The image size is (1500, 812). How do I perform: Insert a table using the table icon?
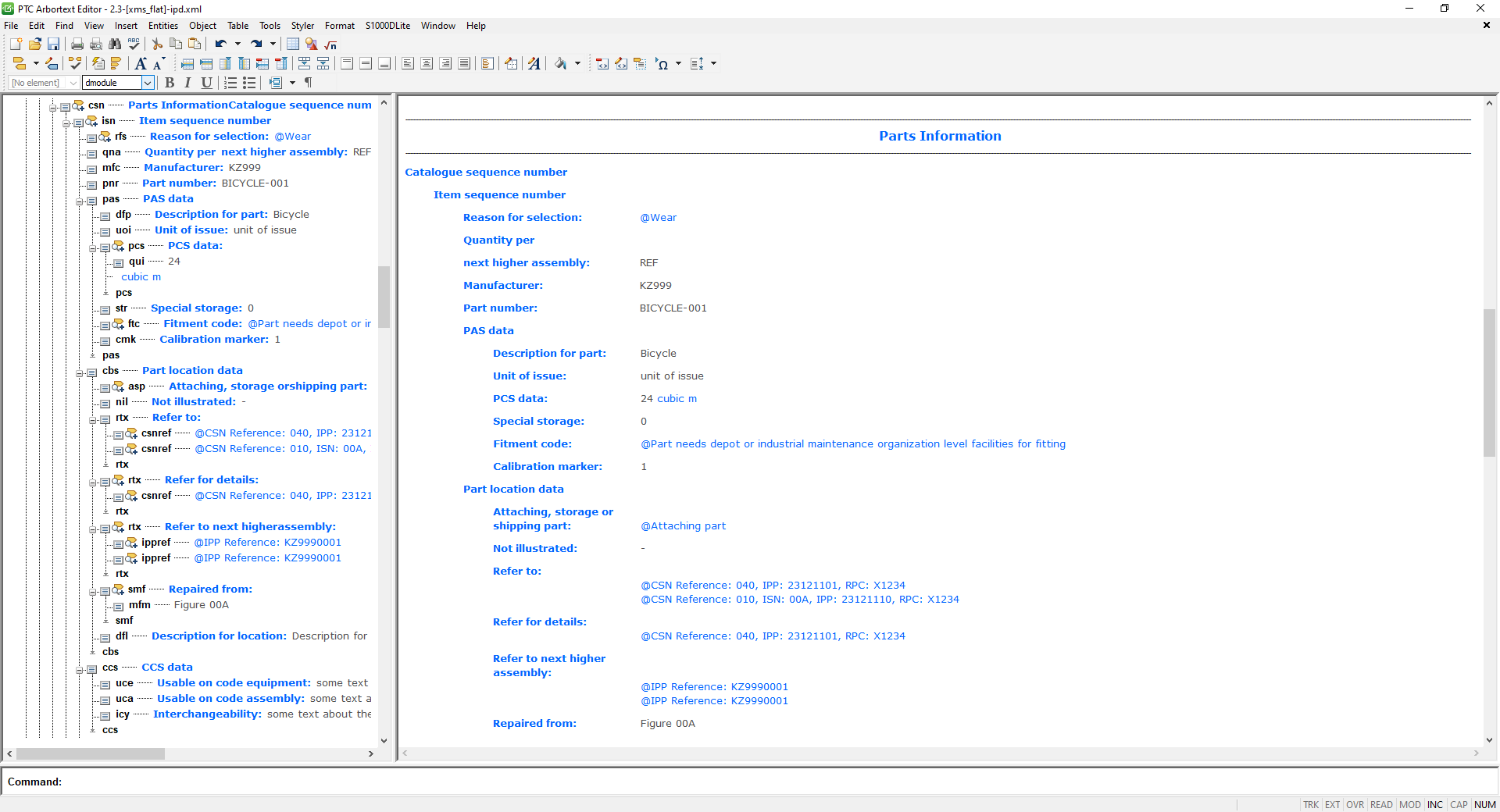[293, 45]
